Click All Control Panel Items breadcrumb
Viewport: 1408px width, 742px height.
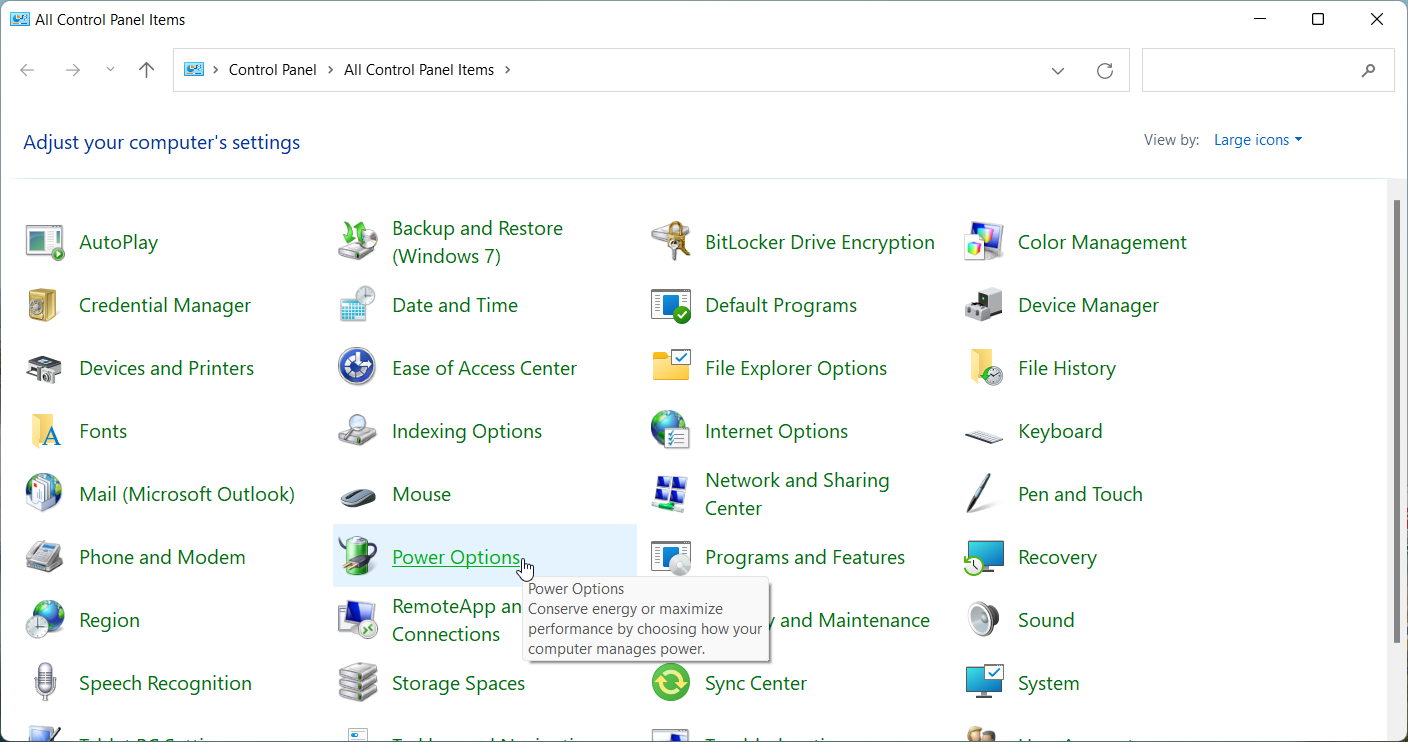pyautogui.click(x=419, y=70)
